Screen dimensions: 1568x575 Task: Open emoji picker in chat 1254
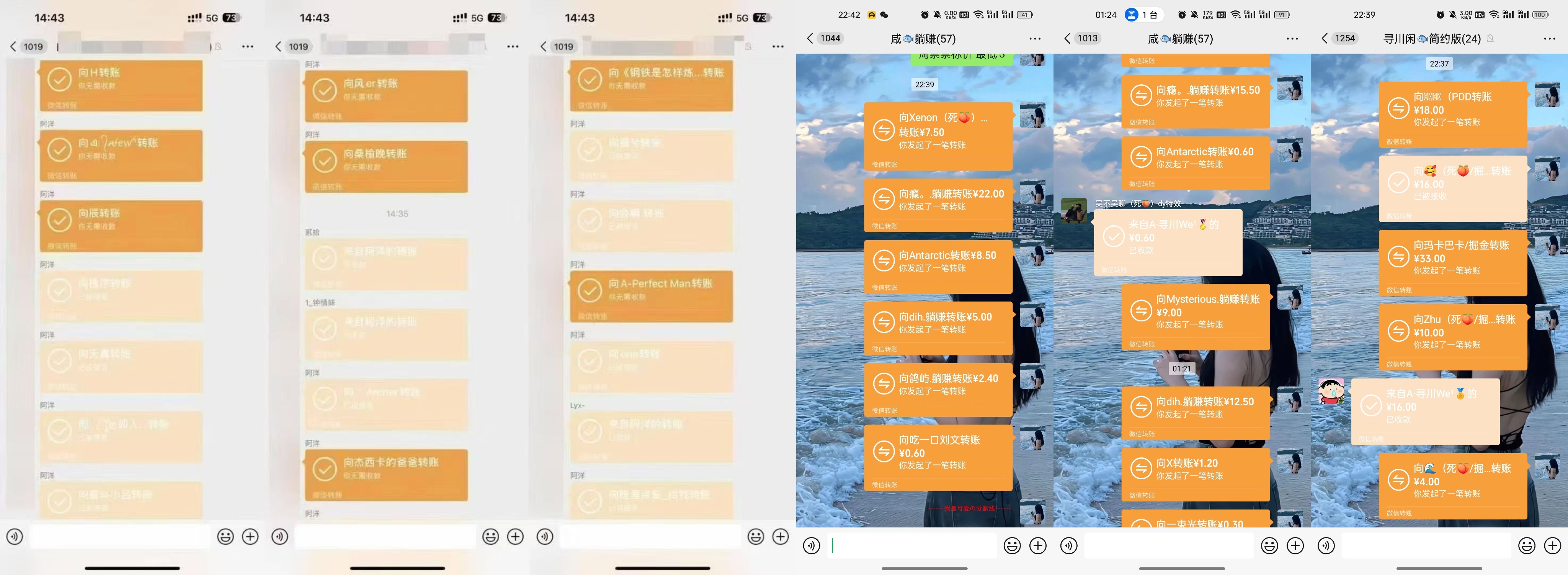[1527, 546]
